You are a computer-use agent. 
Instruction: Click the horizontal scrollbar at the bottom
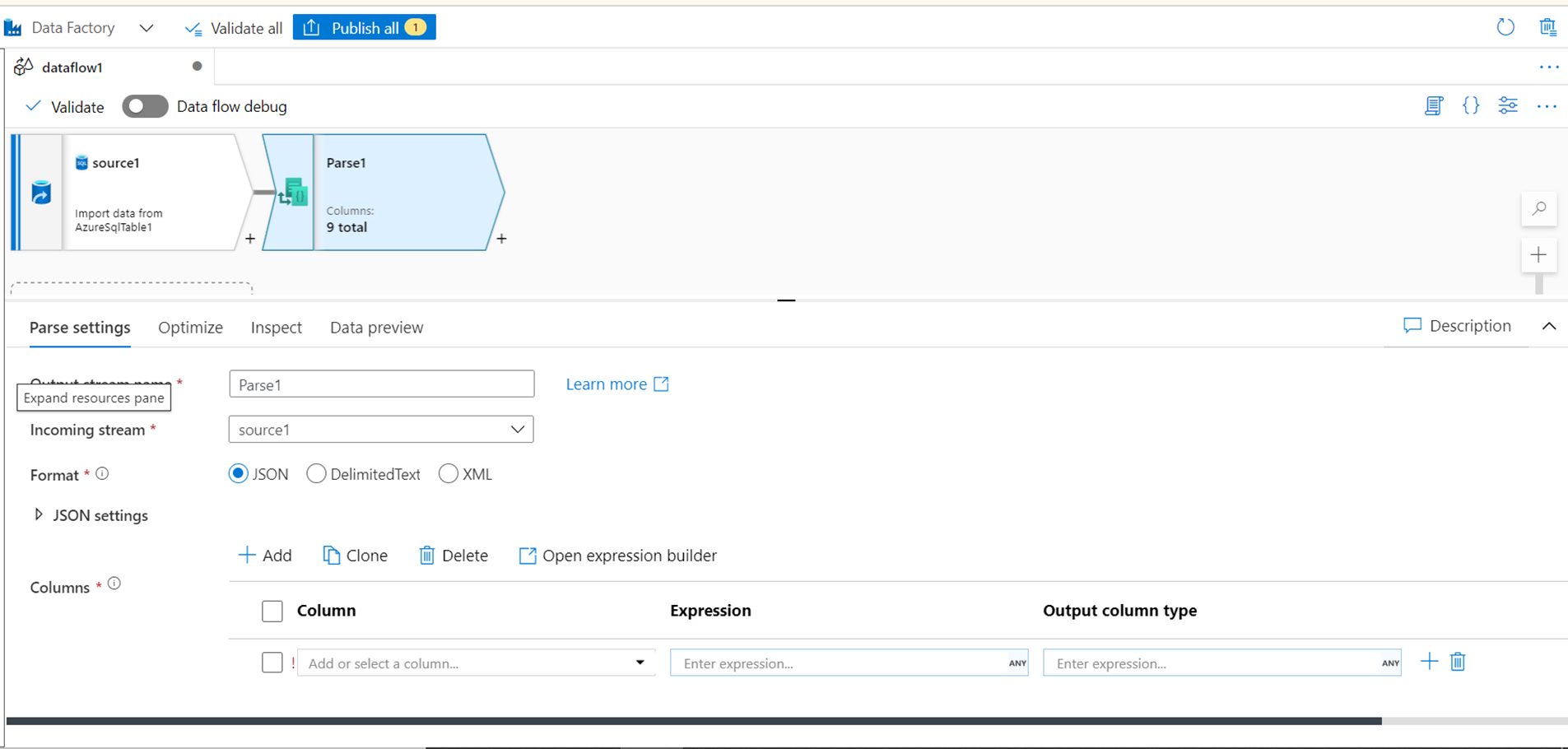[x=694, y=721]
